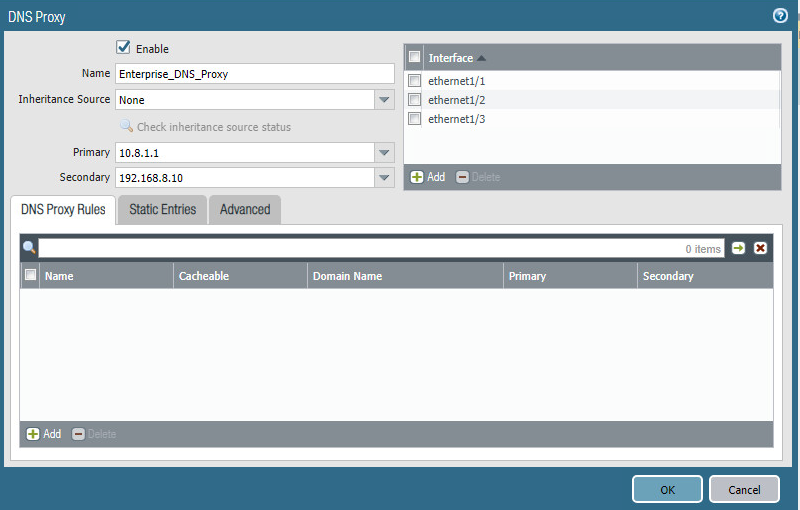Click the Interface column sort arrow
The width and height of the screenshot is (800, 510).
(482, 58)
